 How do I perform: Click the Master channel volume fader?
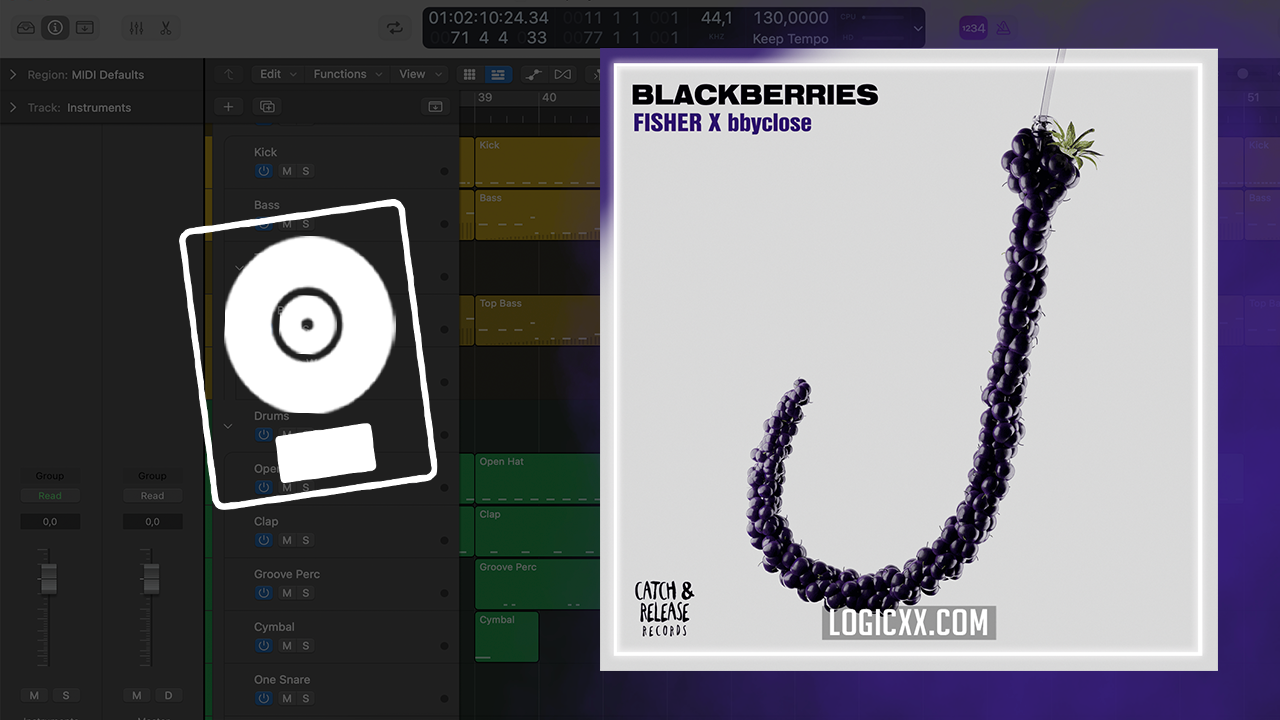pyautogui.click(x=150, y=577)
